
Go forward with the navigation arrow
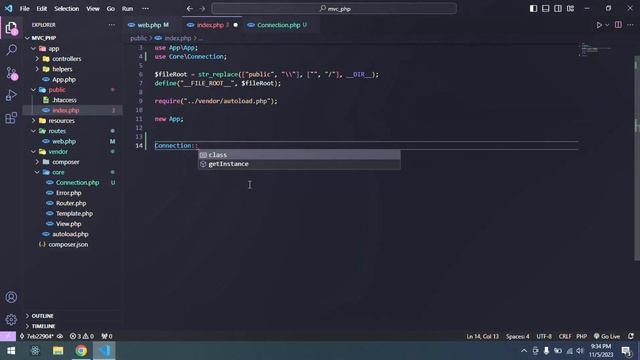202,9
